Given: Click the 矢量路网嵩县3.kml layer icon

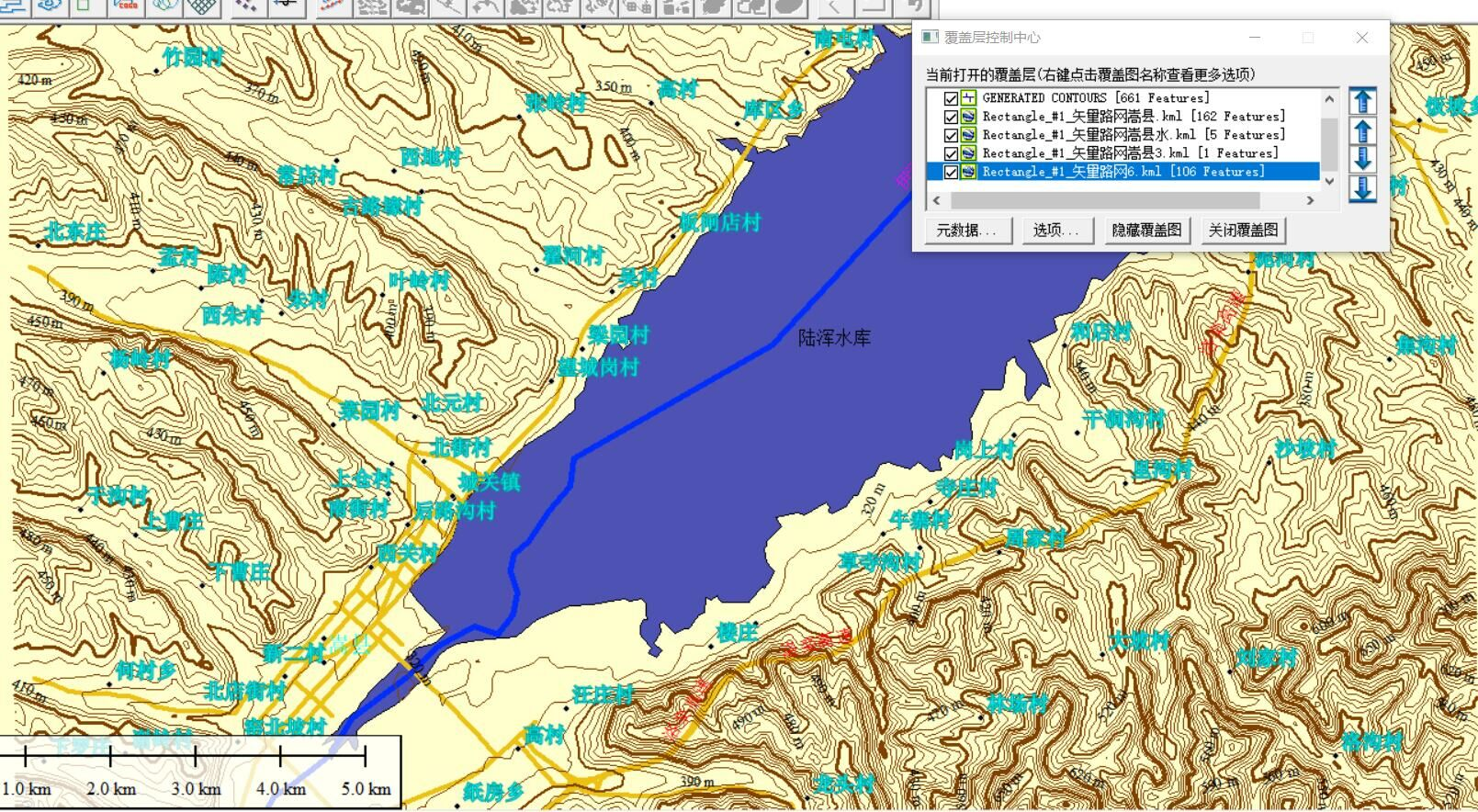Looking at the screenshot, I should 968,153.
